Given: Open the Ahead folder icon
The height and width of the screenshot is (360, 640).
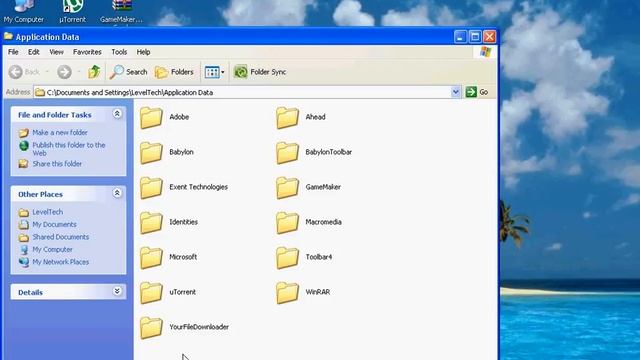Looking at the screenshot, I should point(287,118).
